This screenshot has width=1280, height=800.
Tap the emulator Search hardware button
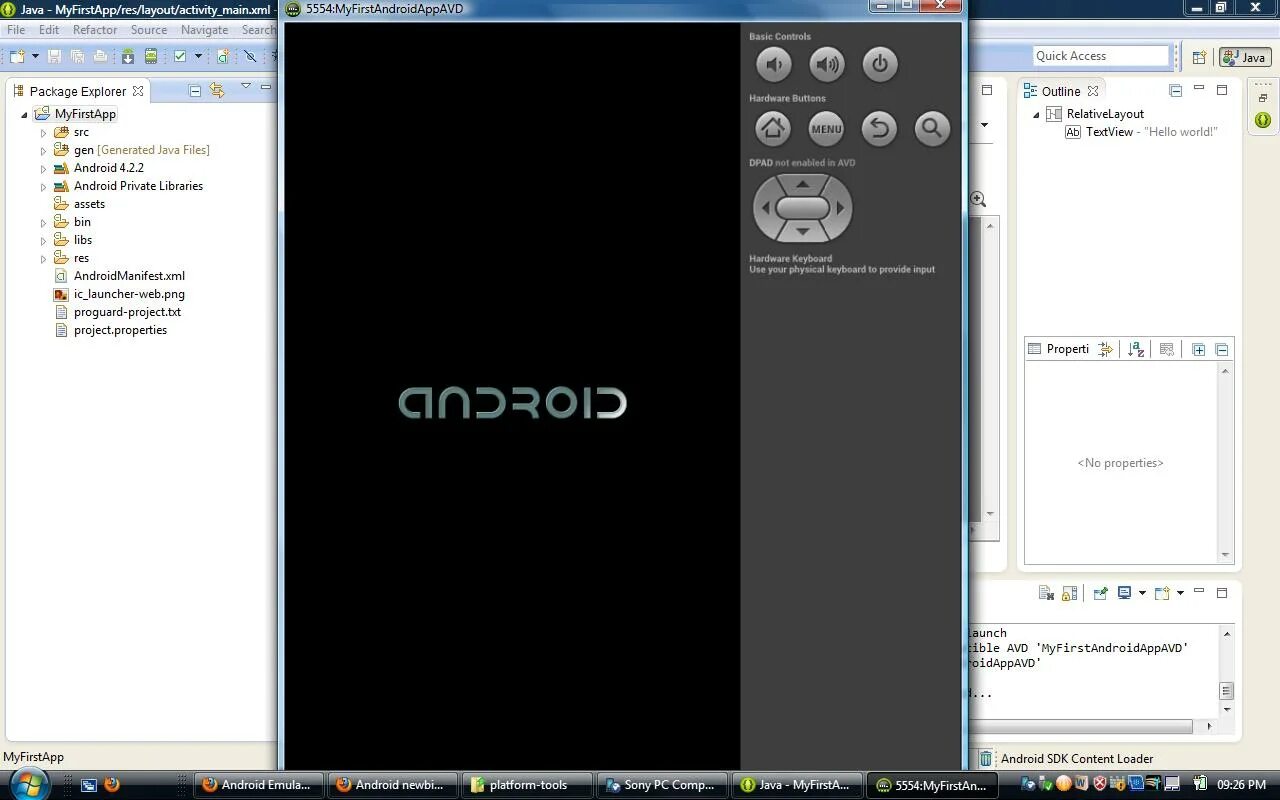[x=932, y=128]
